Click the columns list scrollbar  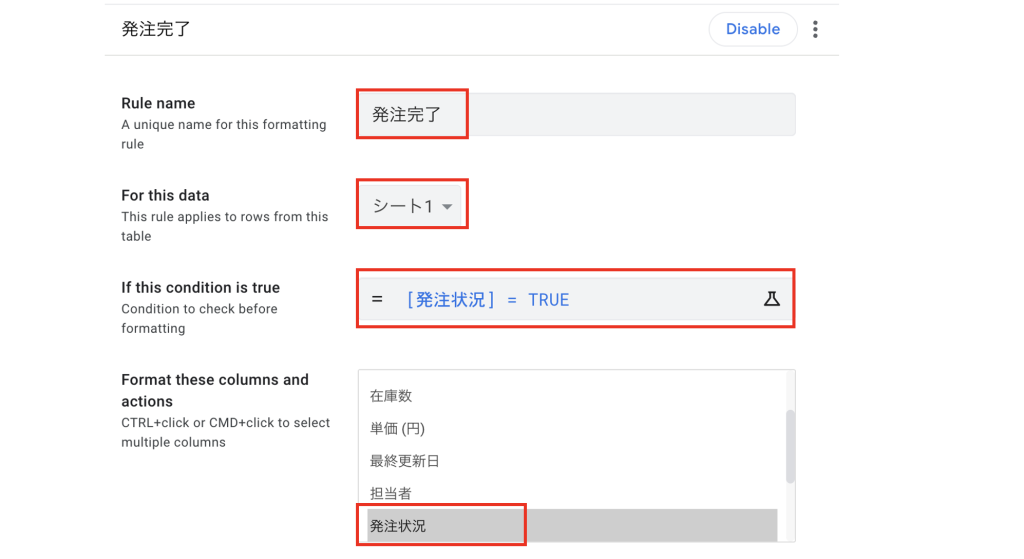point(790,445)
